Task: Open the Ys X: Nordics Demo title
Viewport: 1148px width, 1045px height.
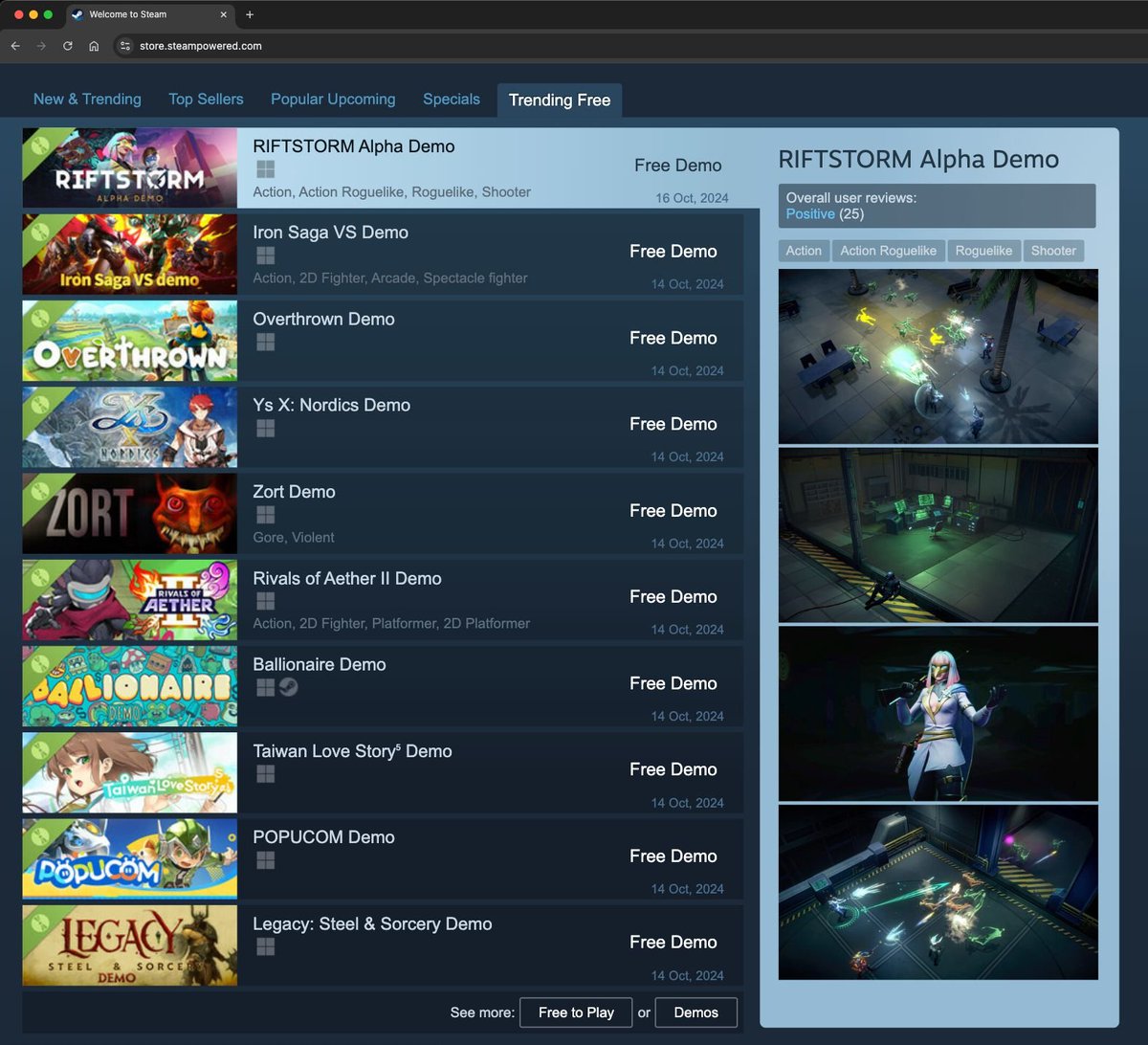Action: coord(331,405)
